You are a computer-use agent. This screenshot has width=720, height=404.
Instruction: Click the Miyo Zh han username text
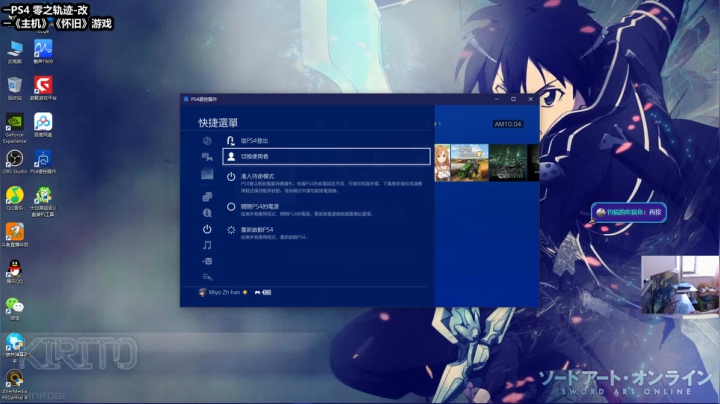coord(224,292)
